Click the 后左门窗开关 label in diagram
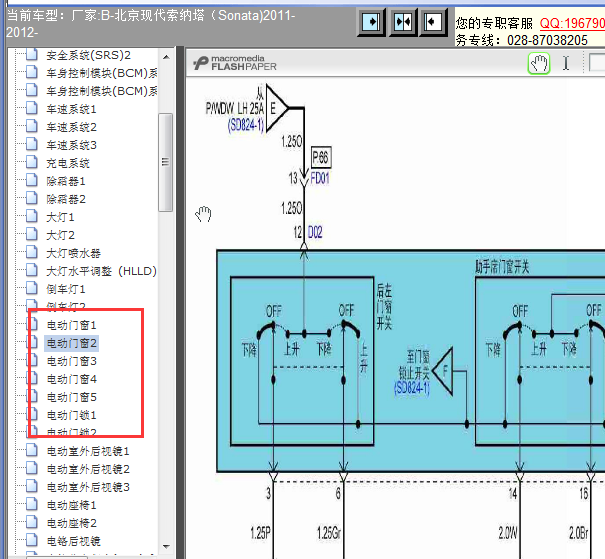 [x=384, y=307]
